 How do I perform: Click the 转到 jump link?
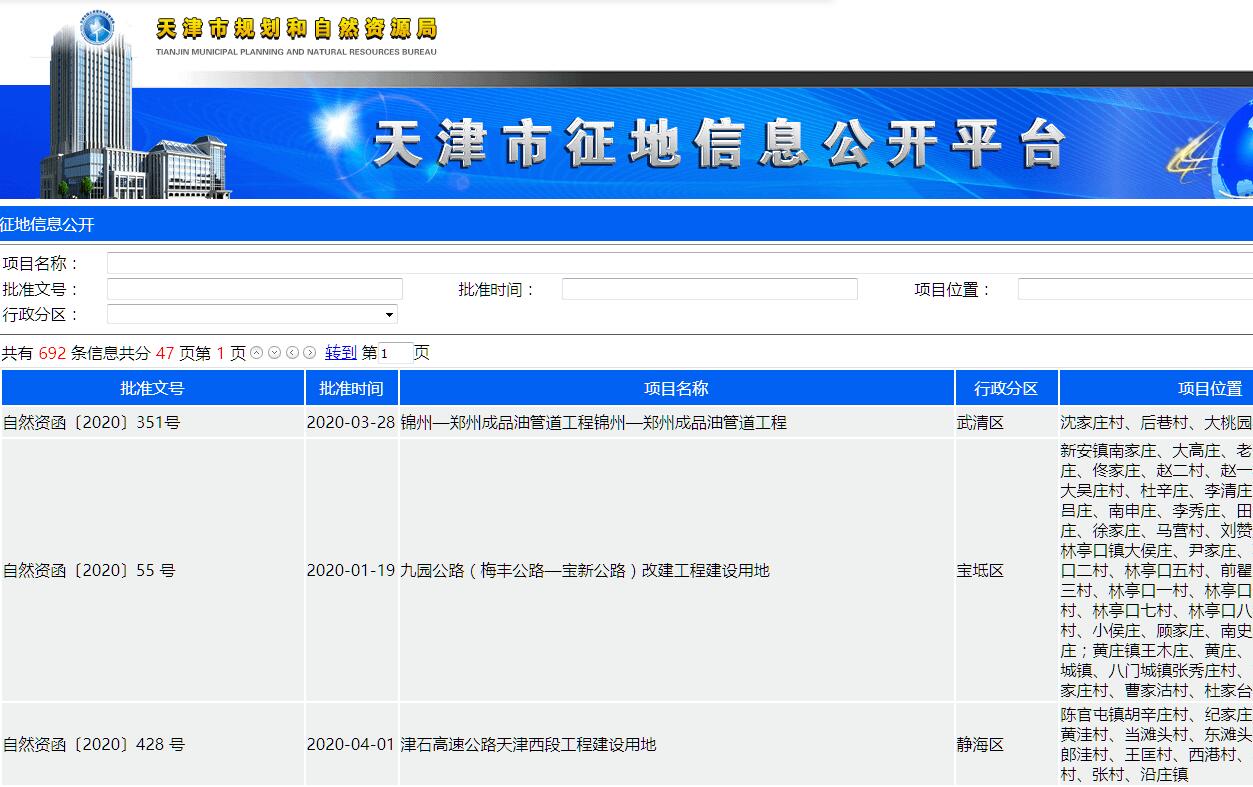[x=340, y=353]
